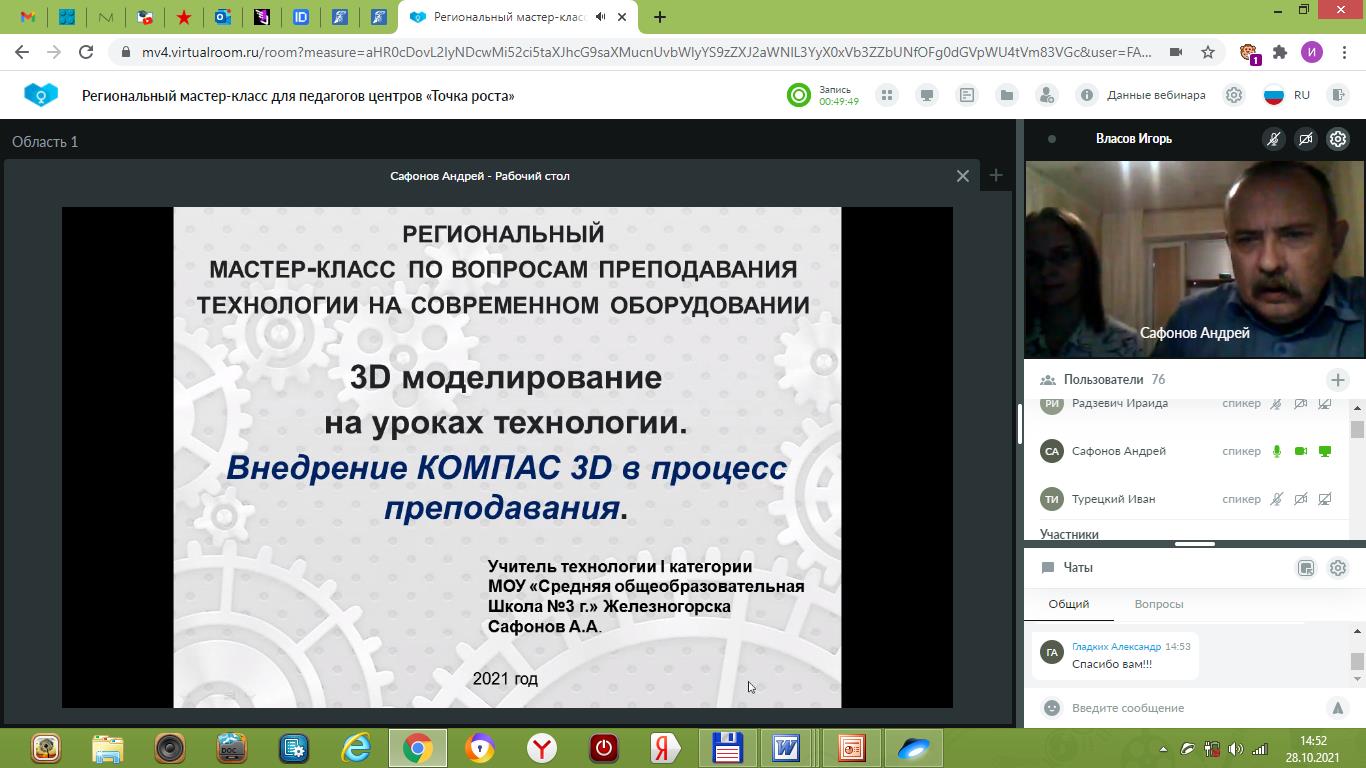1366x768 pixels.
Task: Toggle Сафонов Андрей green microphone
Action: coord(1276,451)
